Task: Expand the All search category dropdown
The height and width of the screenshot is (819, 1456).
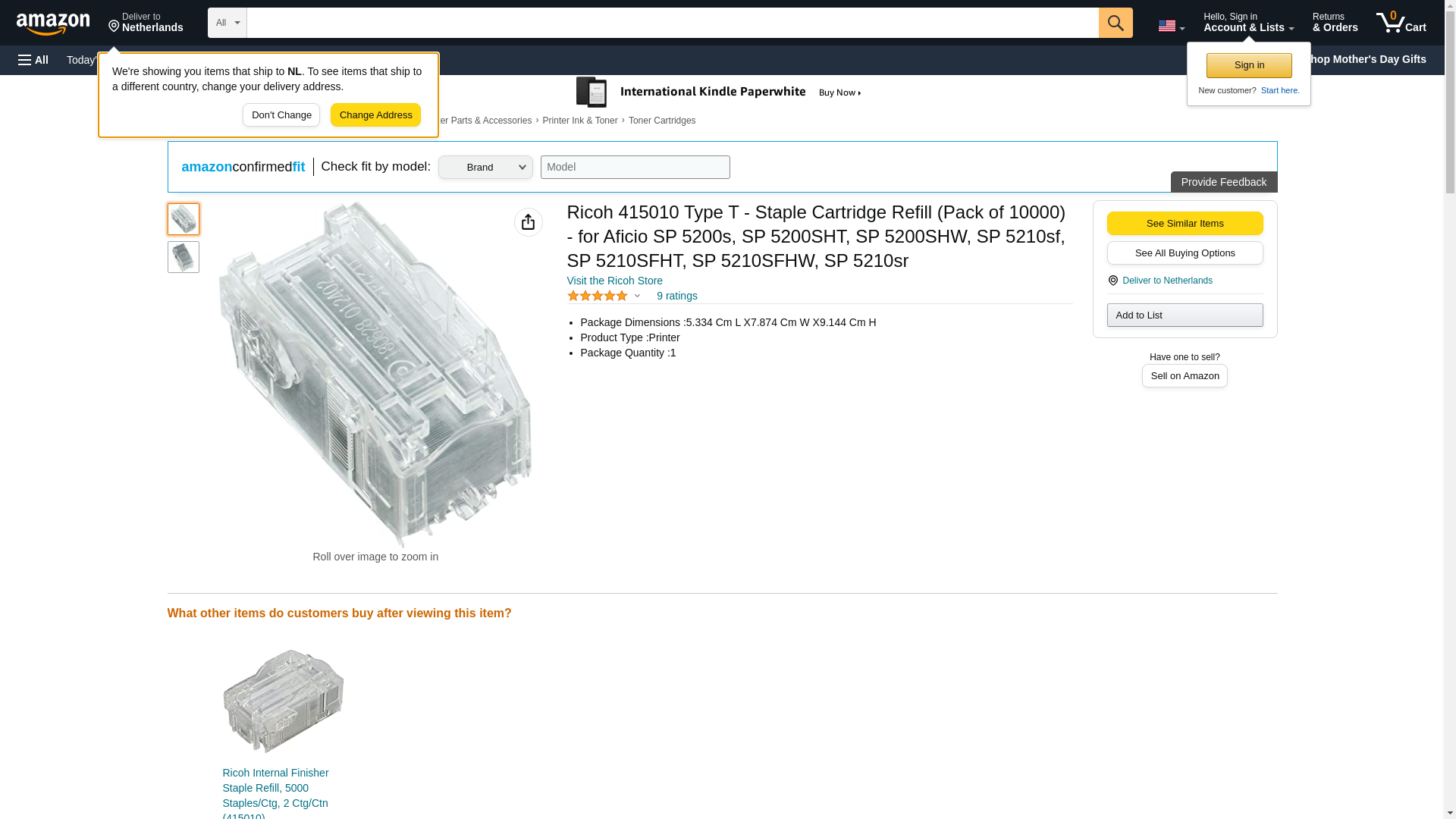Action: tap(227, 23)
